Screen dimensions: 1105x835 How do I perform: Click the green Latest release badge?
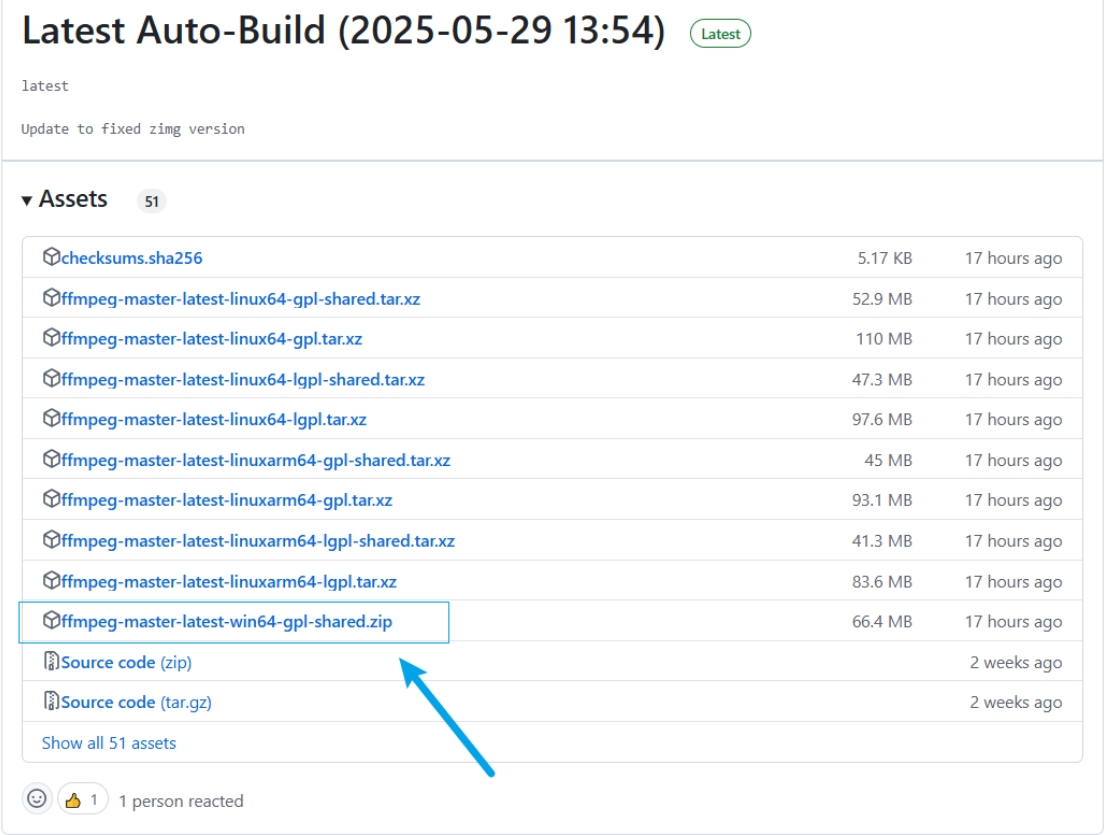pos(720,34)
